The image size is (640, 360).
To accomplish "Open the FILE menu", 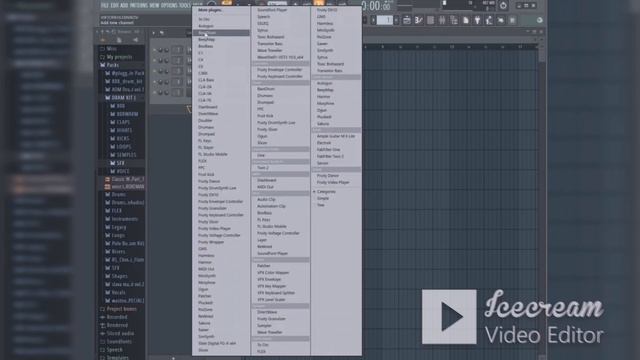I will 104,5.
